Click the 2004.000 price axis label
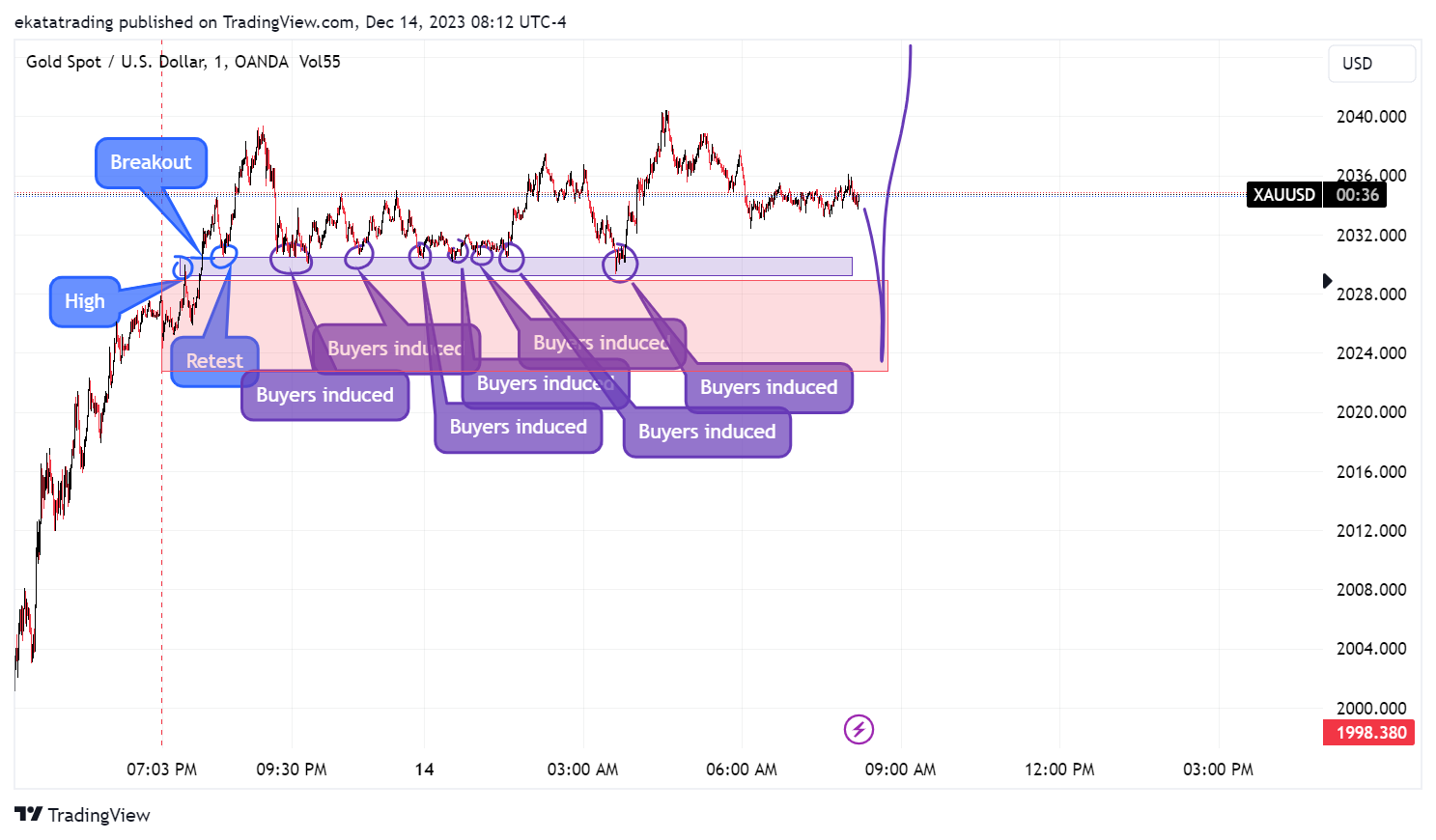The height and width of the screenshot is (840, 1436). (1371, 649)
